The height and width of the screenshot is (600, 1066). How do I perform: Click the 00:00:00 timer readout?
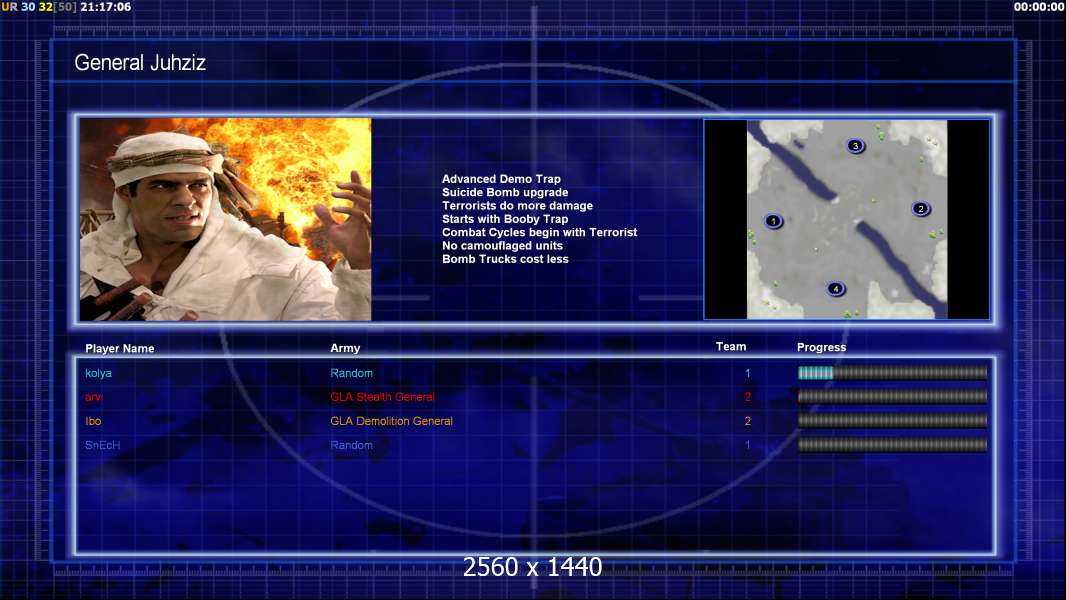point(1039,7)
